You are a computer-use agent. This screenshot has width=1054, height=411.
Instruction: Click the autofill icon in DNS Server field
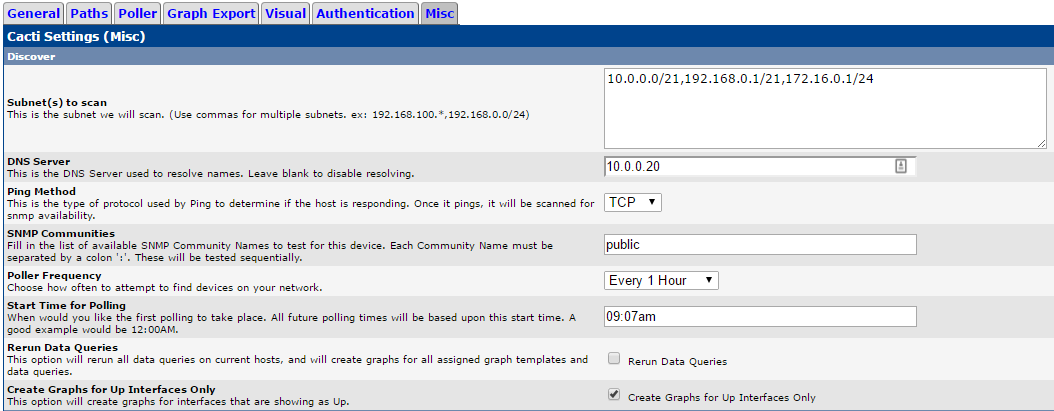(x=901, y=166)
